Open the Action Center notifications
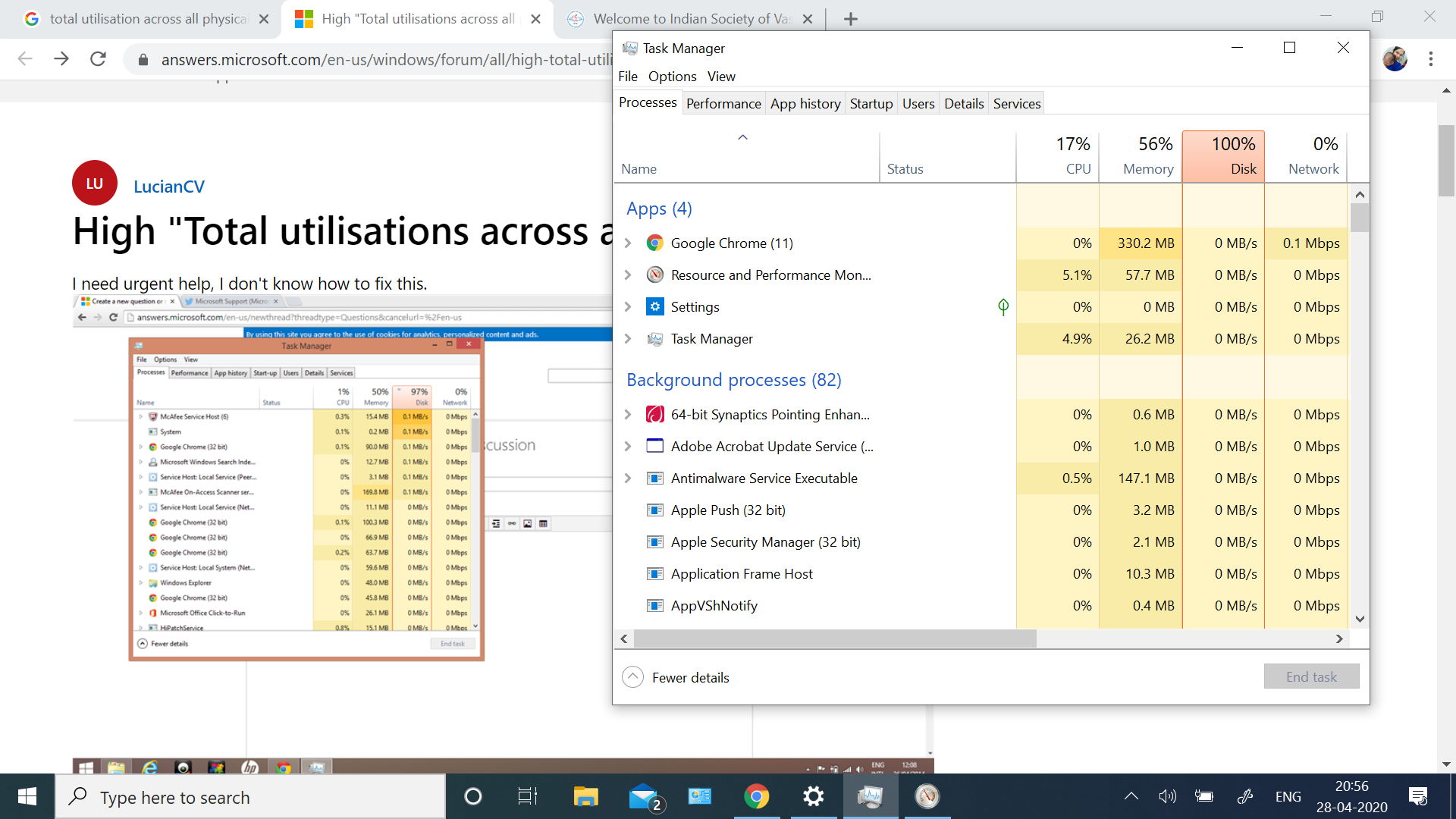Image resolution: width=1456 pixels, height=819 pixels. 1418,796
